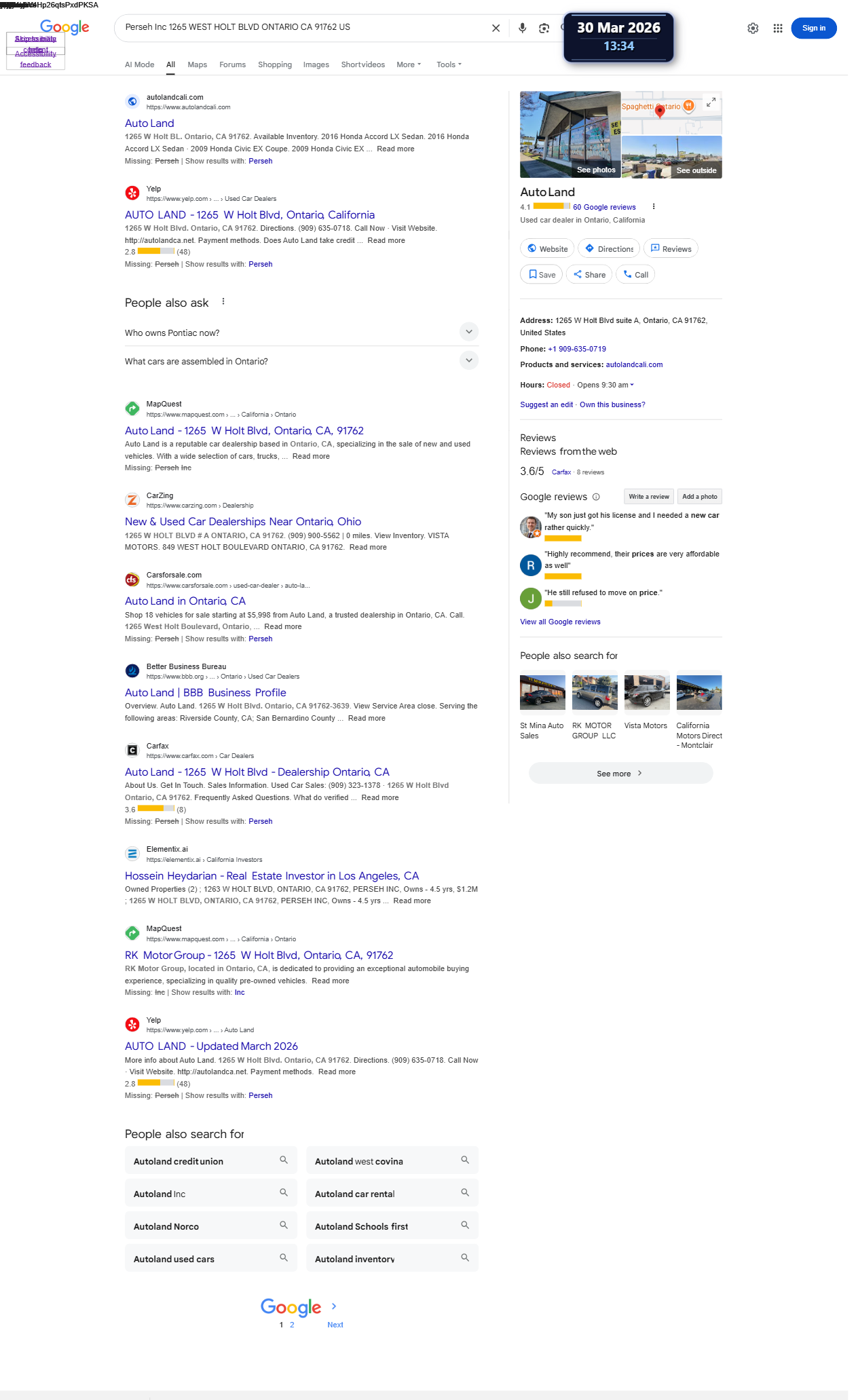Open search by image camera icon
858x1400 pixels.
[544, 28]
